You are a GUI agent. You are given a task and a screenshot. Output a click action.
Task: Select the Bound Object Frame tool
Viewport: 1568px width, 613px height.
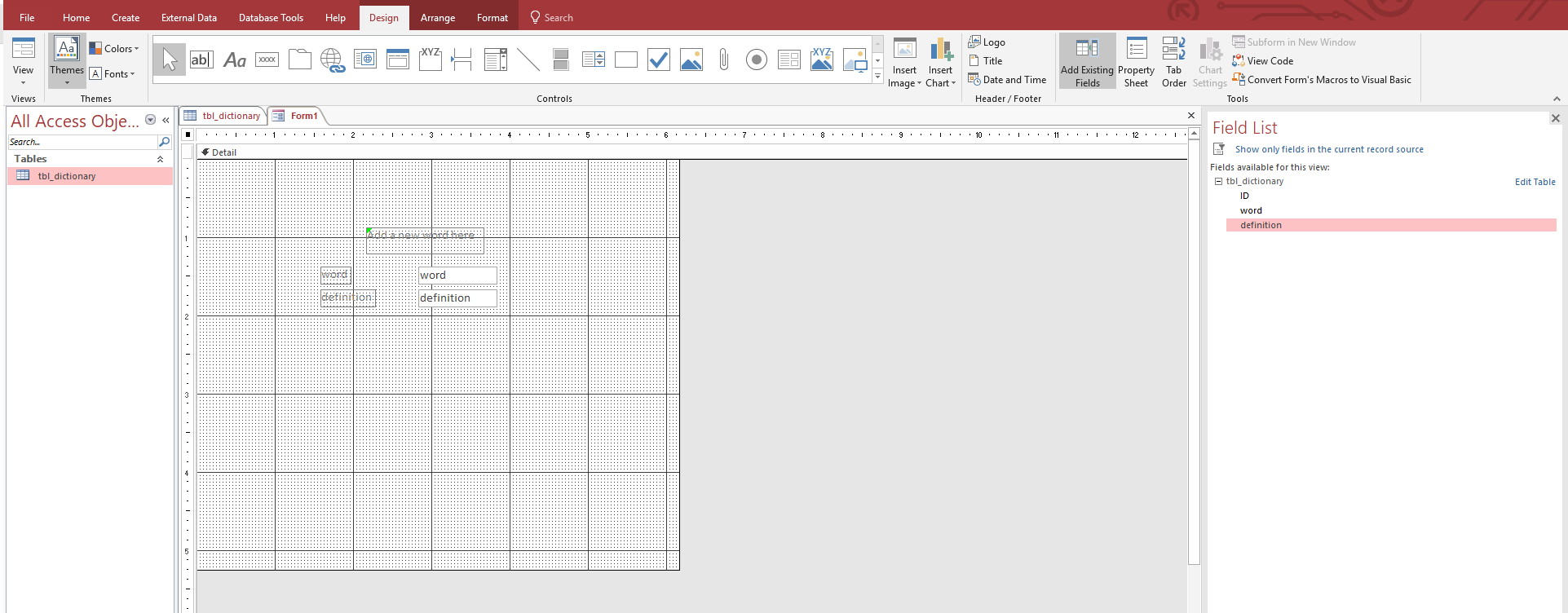822,60
